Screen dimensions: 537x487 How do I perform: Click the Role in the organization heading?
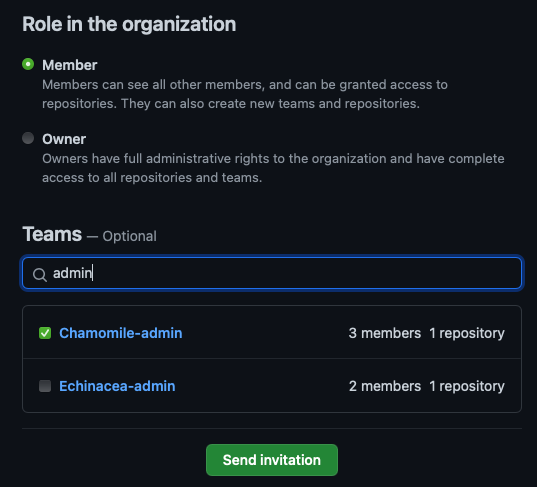click(129, 24)
